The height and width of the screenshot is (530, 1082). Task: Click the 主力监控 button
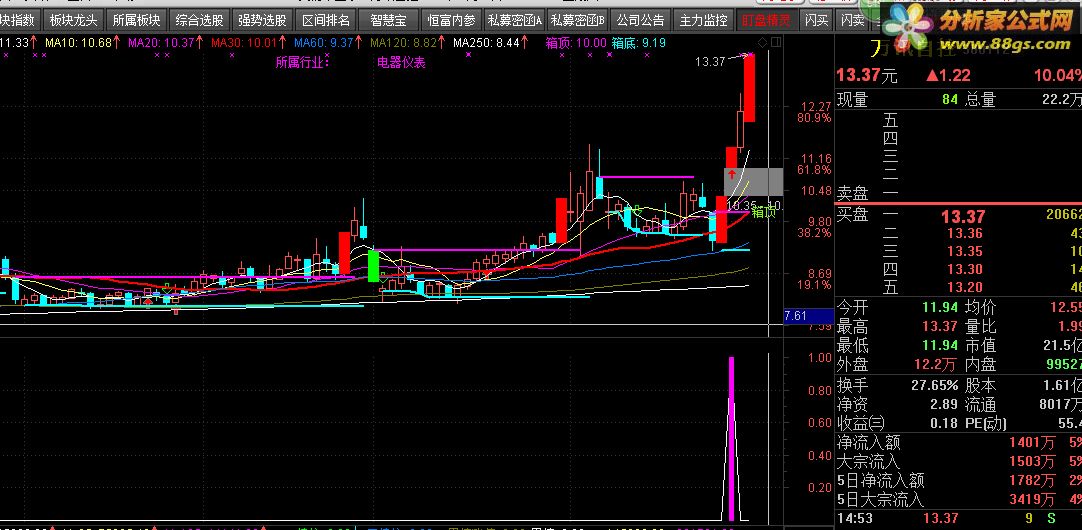(x=703, y=20)
